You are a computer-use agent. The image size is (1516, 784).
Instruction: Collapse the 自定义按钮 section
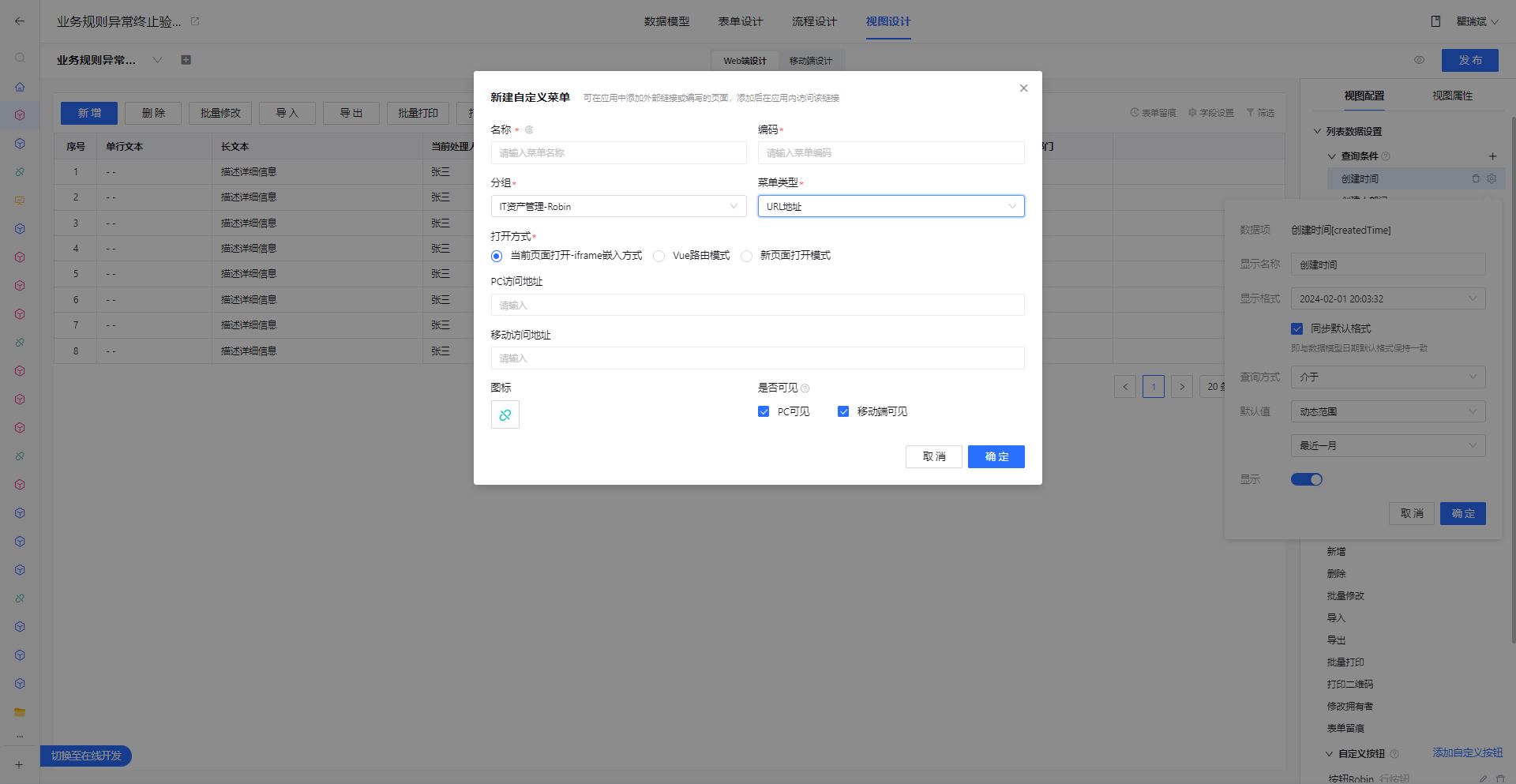coord(1329,754)
